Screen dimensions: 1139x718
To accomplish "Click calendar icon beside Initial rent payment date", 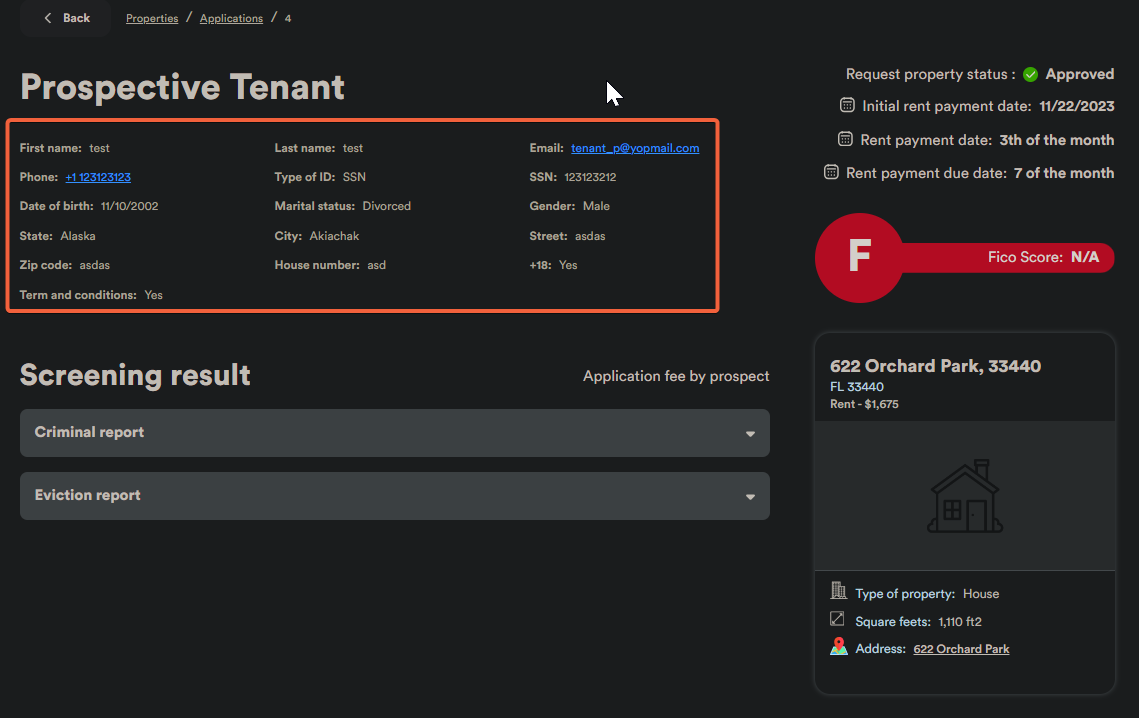I will click(x=847, y=106).
